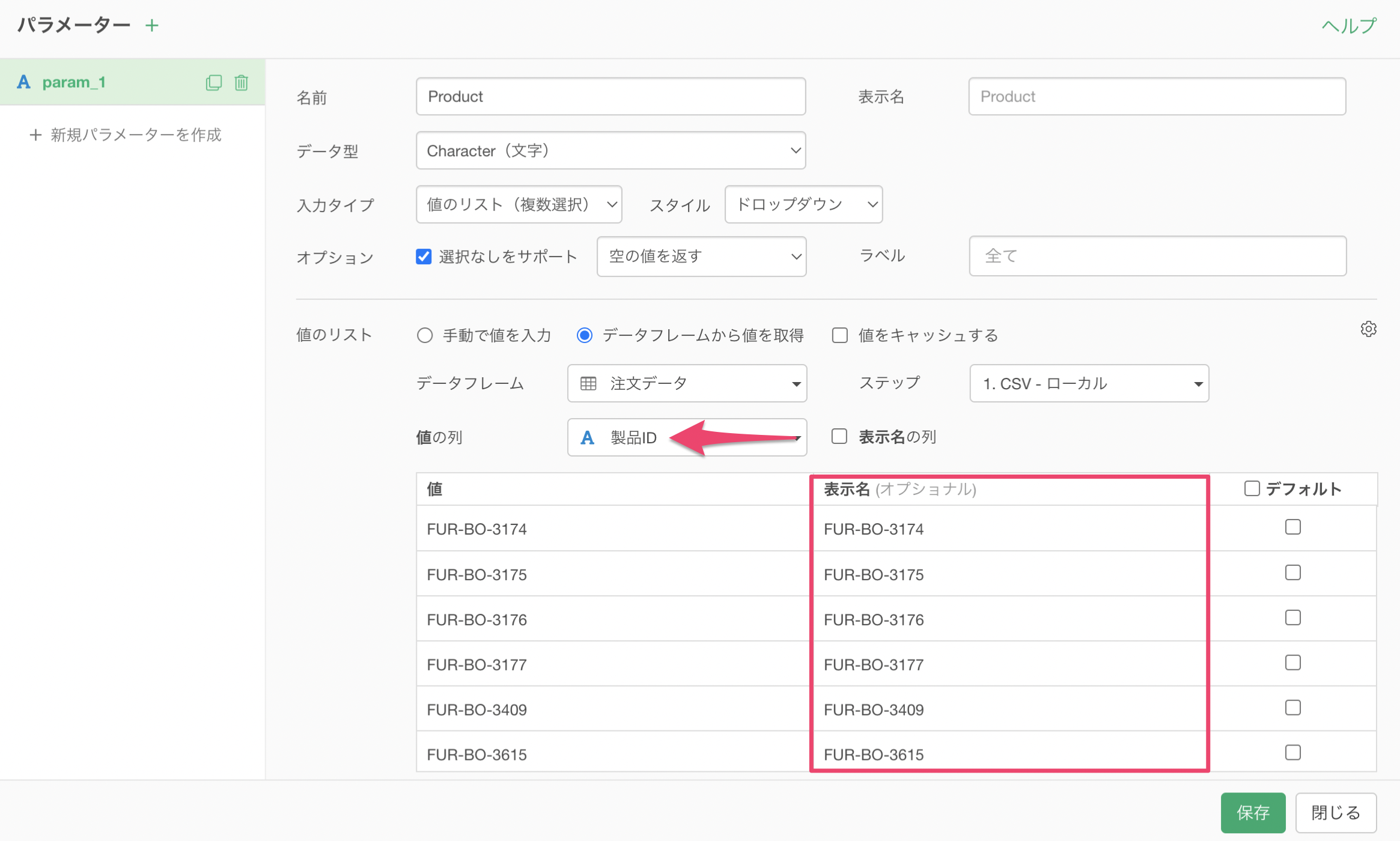Viewport: 1400px width, 841px height.
Task: Check default box for FUR-BO-3175 row
Action: 1292,572
